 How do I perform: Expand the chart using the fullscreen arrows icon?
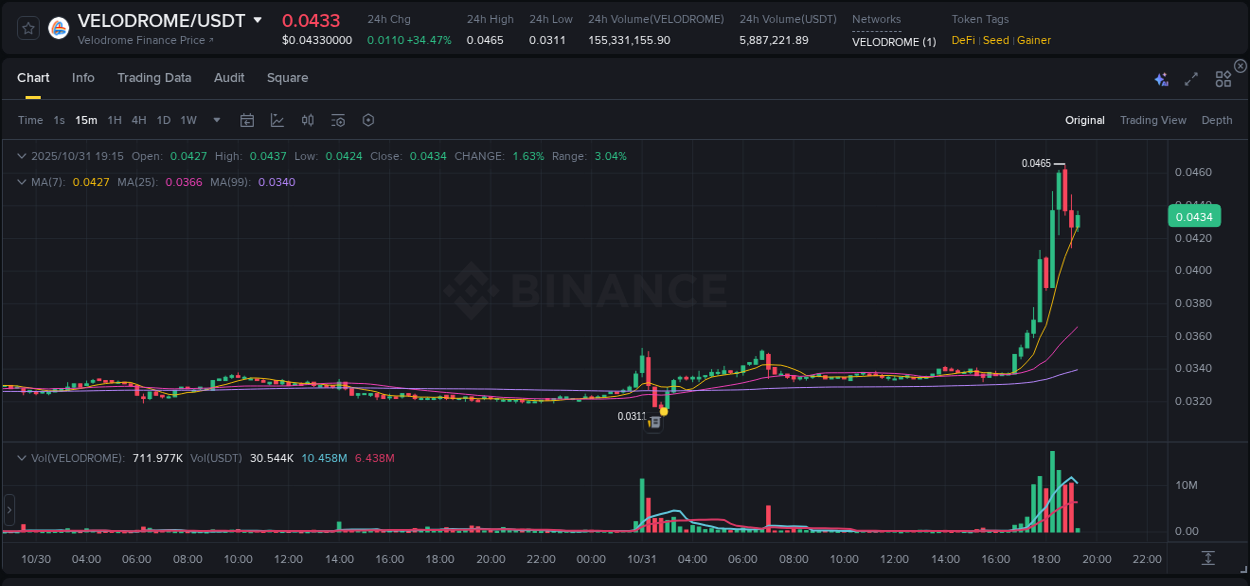(x=1190, y=78)
